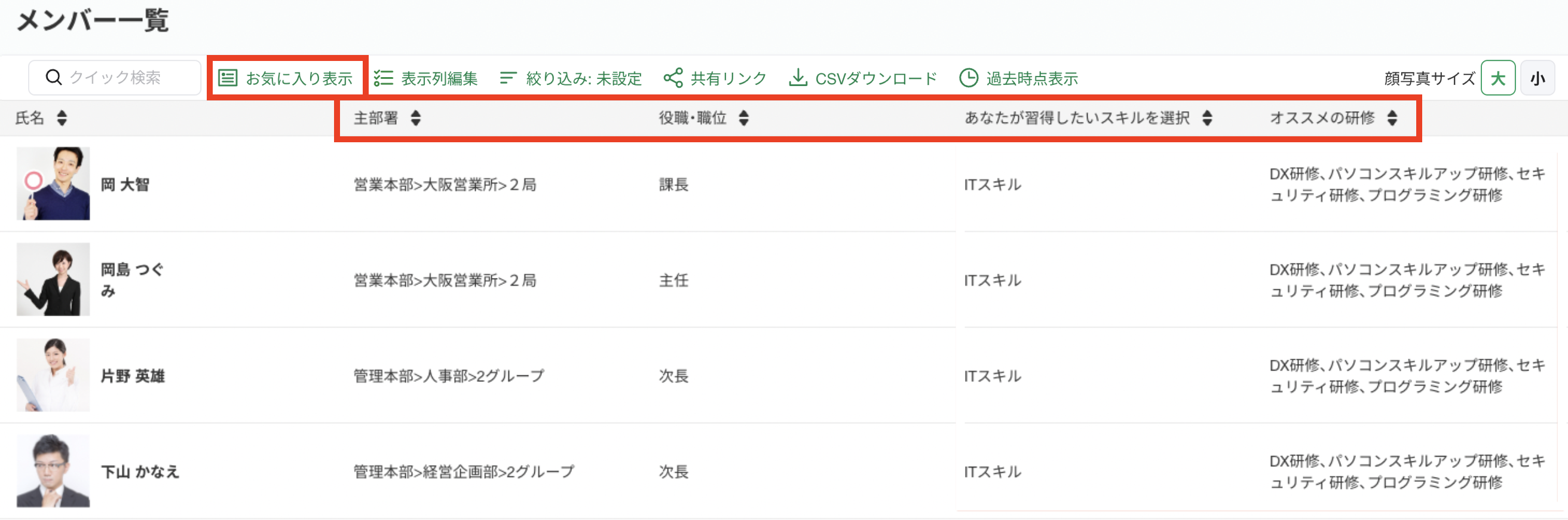
Task: Click the お気に入り表示 list icon
Action: (x=228, y=78)
